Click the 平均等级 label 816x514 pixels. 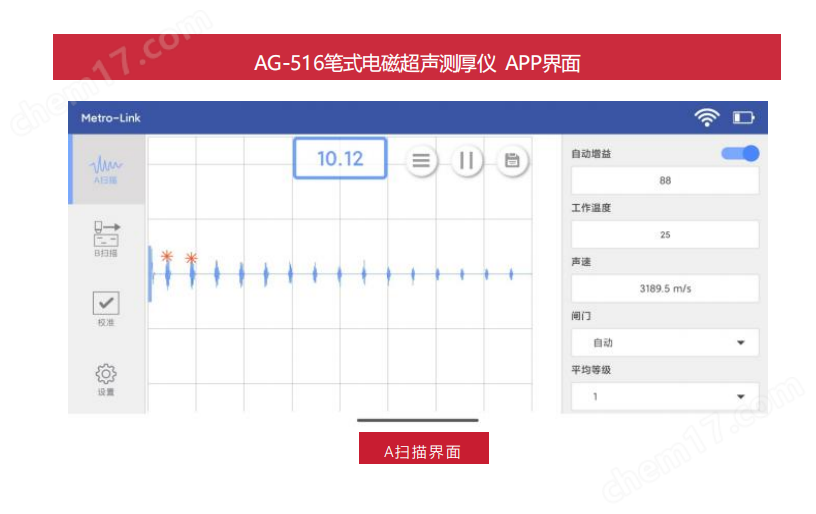pyautogui.click(x=591, y=370)
